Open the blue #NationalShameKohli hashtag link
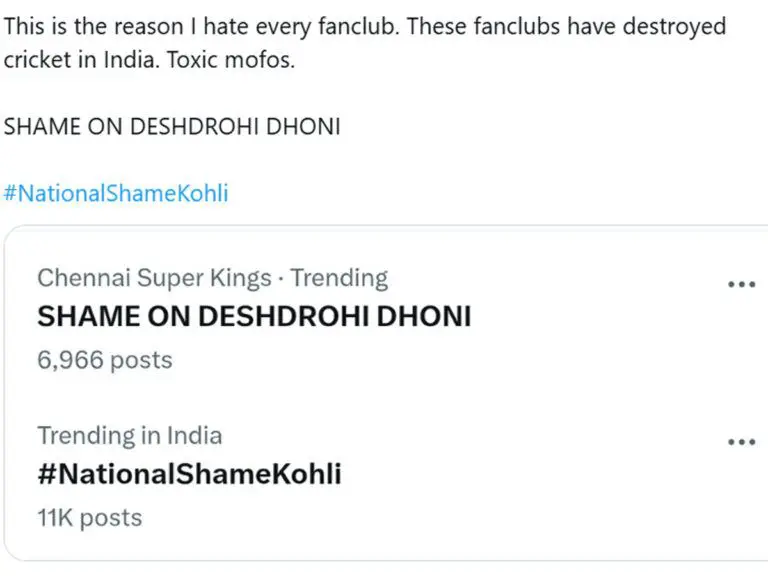The width and height of the screenshot is (768, 576). [x=116, y=193]
